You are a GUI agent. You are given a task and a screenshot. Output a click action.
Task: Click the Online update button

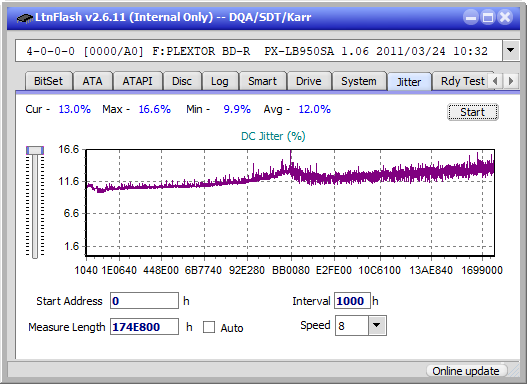click(465, 371)
